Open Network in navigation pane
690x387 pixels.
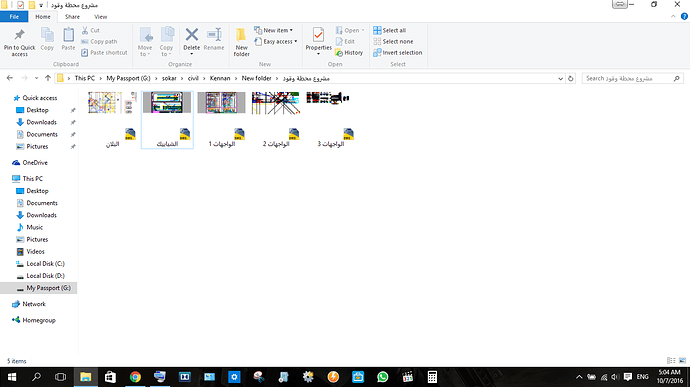tap(33, 304)
